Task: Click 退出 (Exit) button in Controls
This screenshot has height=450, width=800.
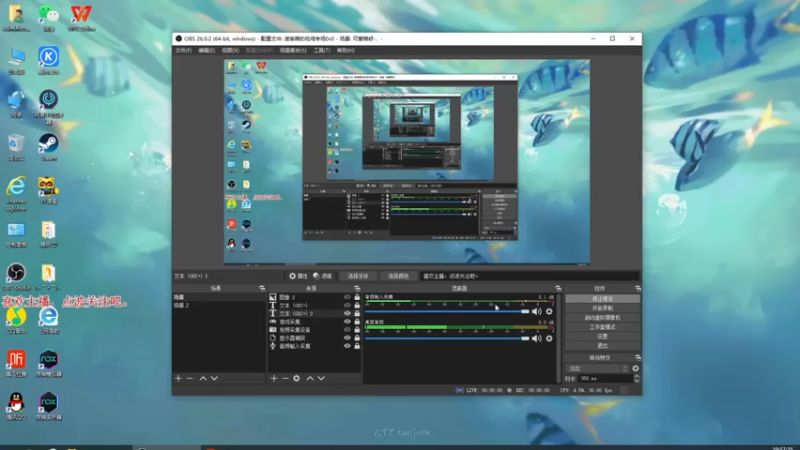Action: (602, 346)
